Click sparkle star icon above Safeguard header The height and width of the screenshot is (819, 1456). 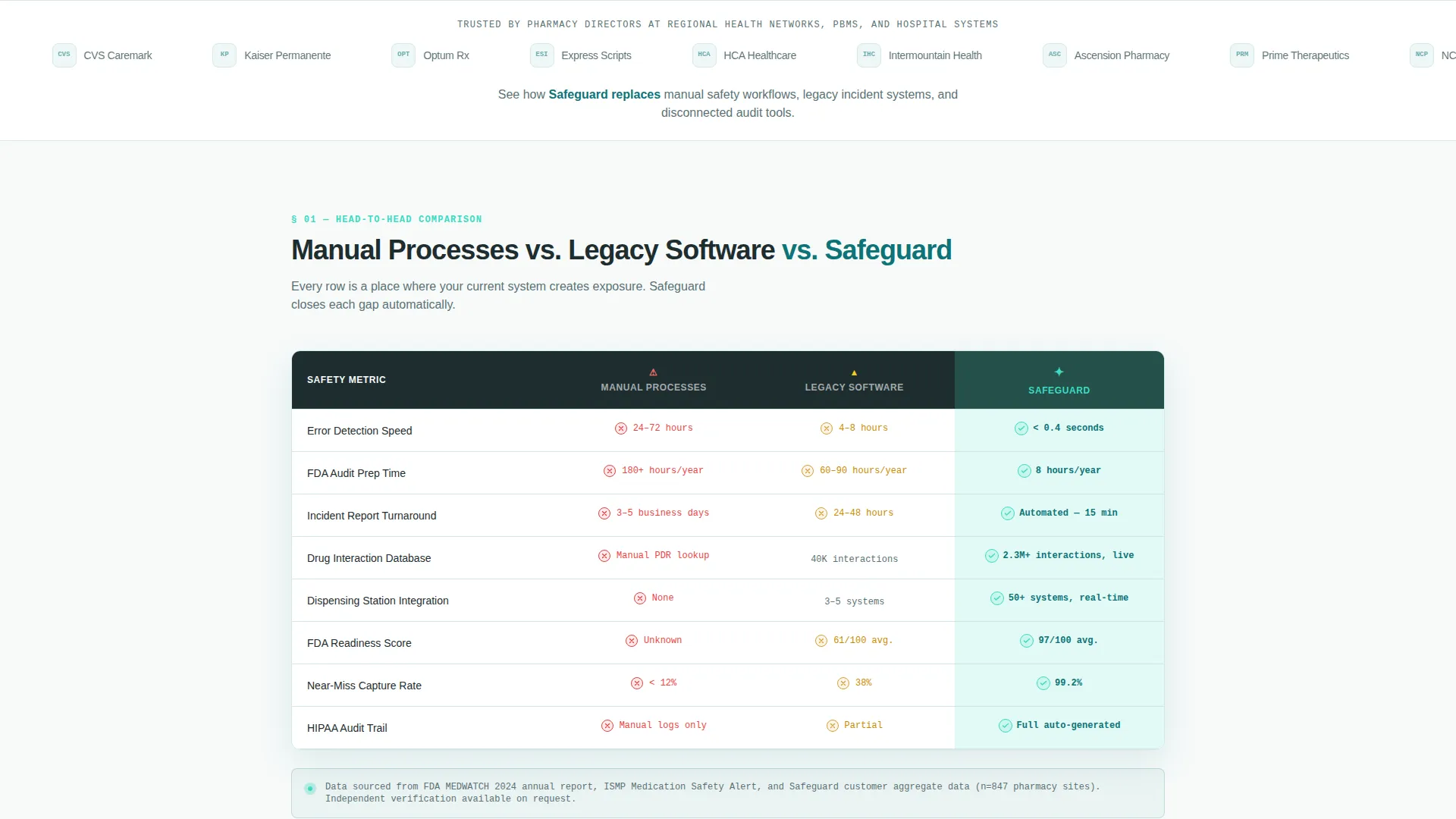(1059, 372)
